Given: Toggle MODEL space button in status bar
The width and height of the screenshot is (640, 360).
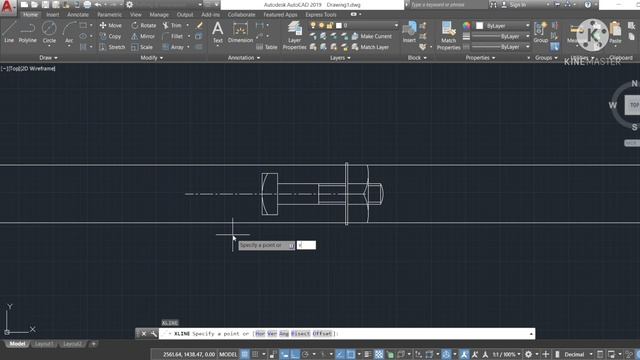Looking at the screenshot, I should 228,354.
